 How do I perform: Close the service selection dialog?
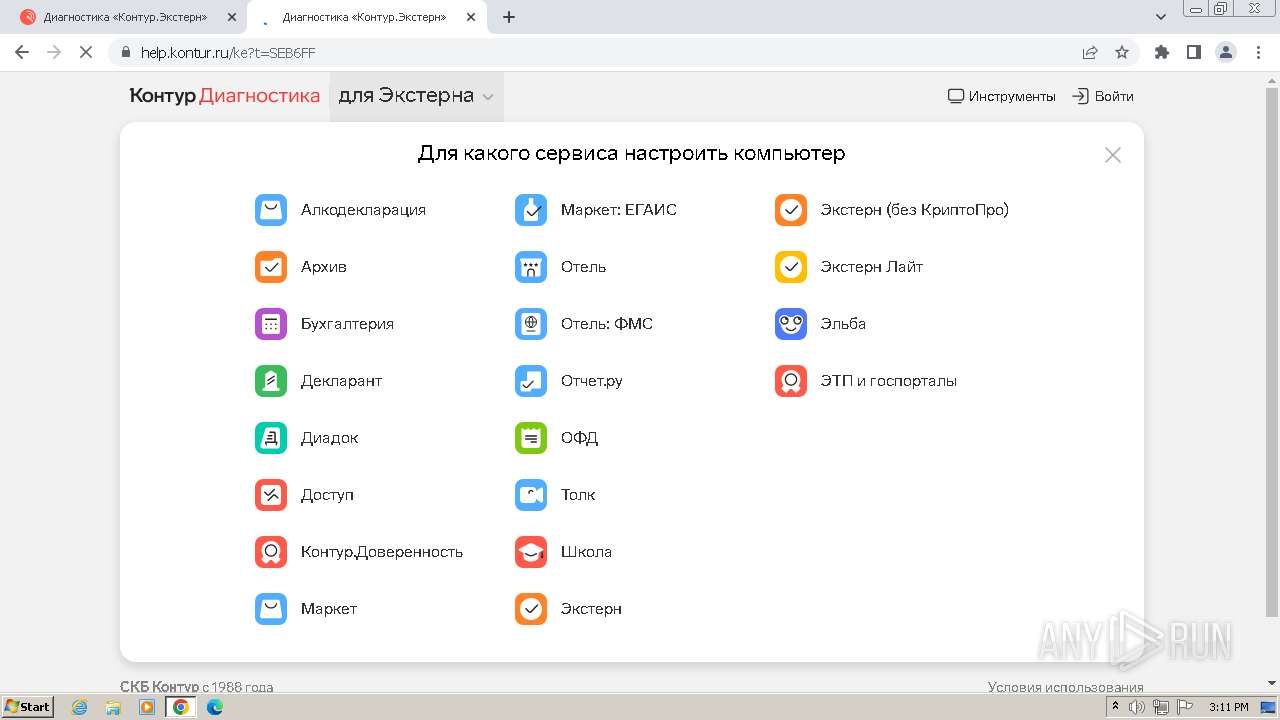point(1113,155)
